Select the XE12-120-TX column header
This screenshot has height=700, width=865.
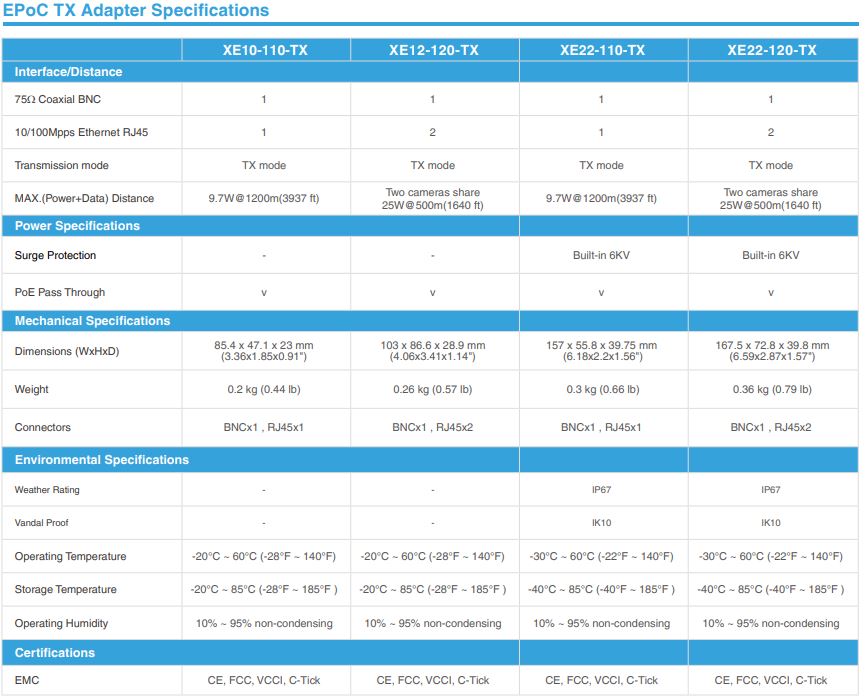pos(434,50)
